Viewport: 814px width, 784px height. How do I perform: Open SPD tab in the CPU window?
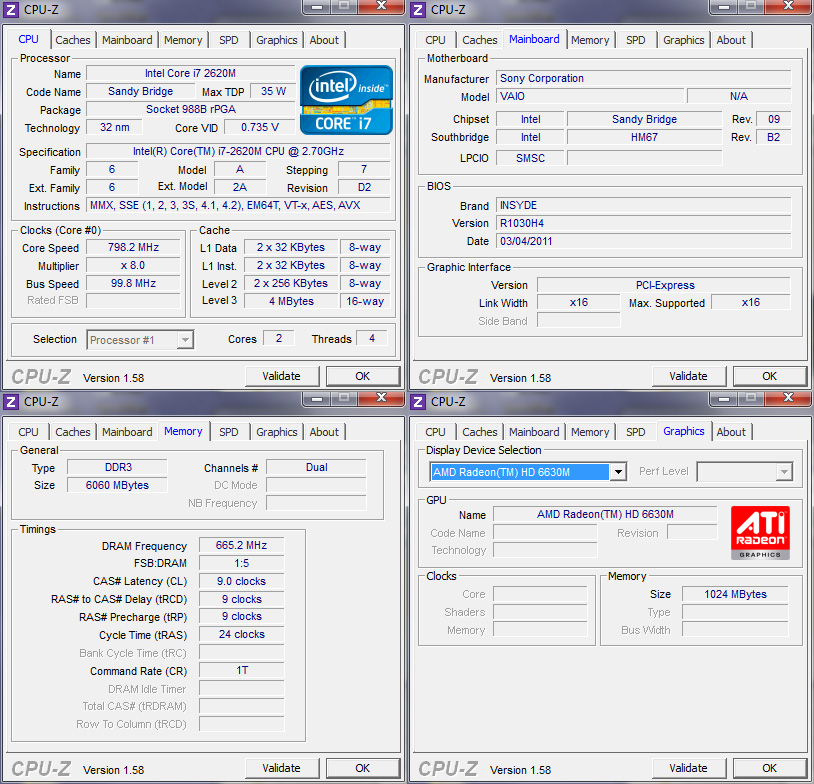pos(228,40)
